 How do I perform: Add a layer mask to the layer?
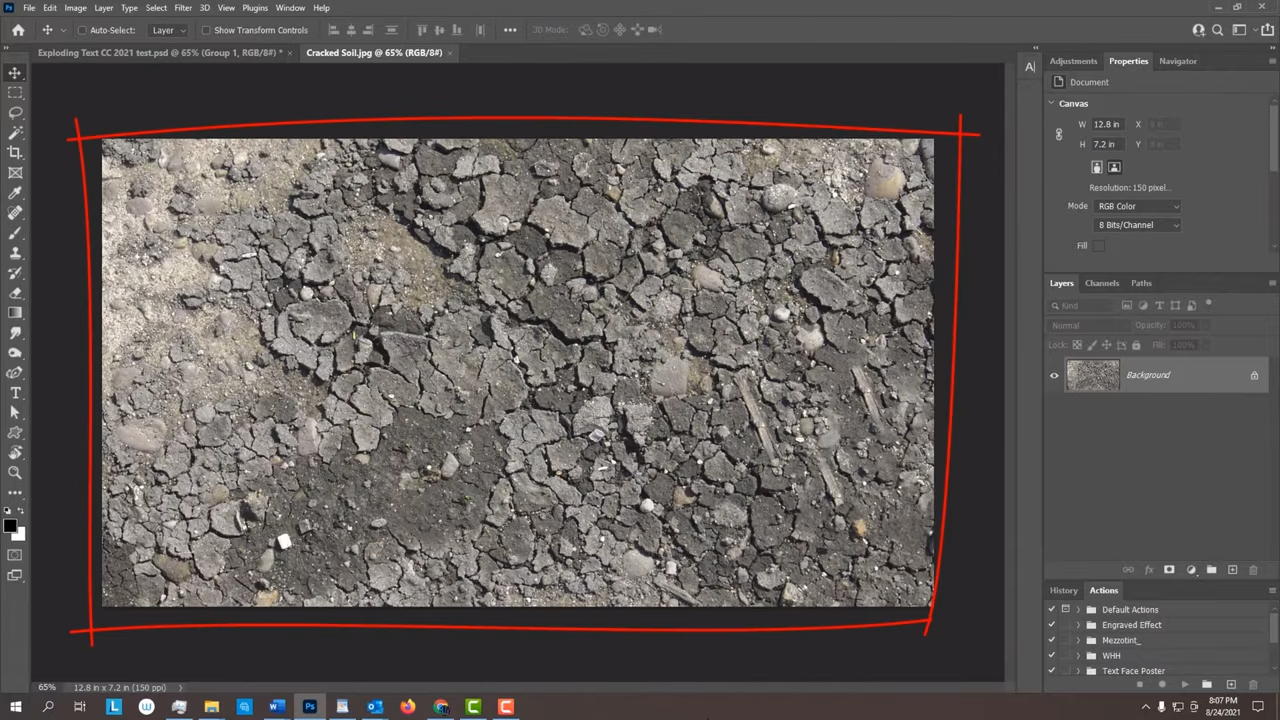click(x=1169, y=569)
